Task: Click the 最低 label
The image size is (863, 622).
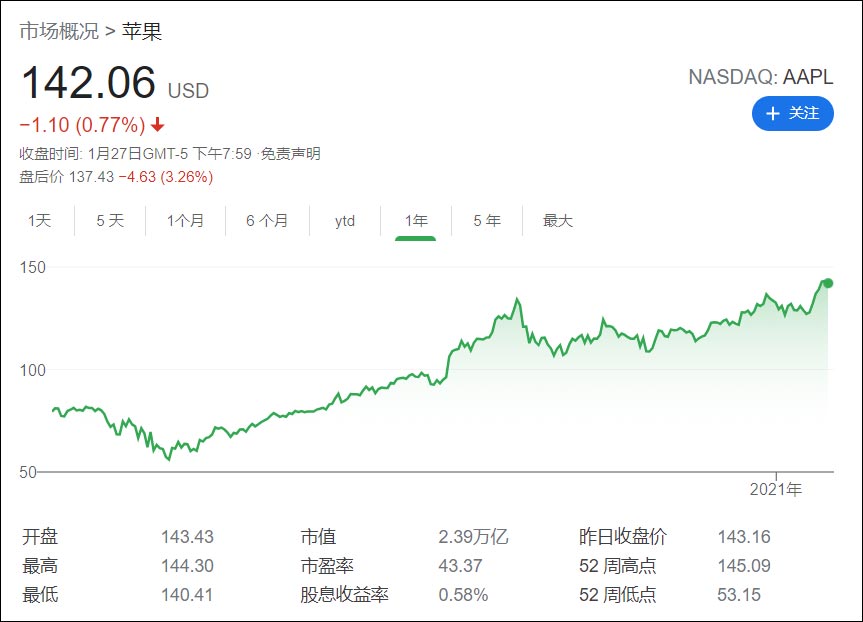Action: tap(40, 595)
